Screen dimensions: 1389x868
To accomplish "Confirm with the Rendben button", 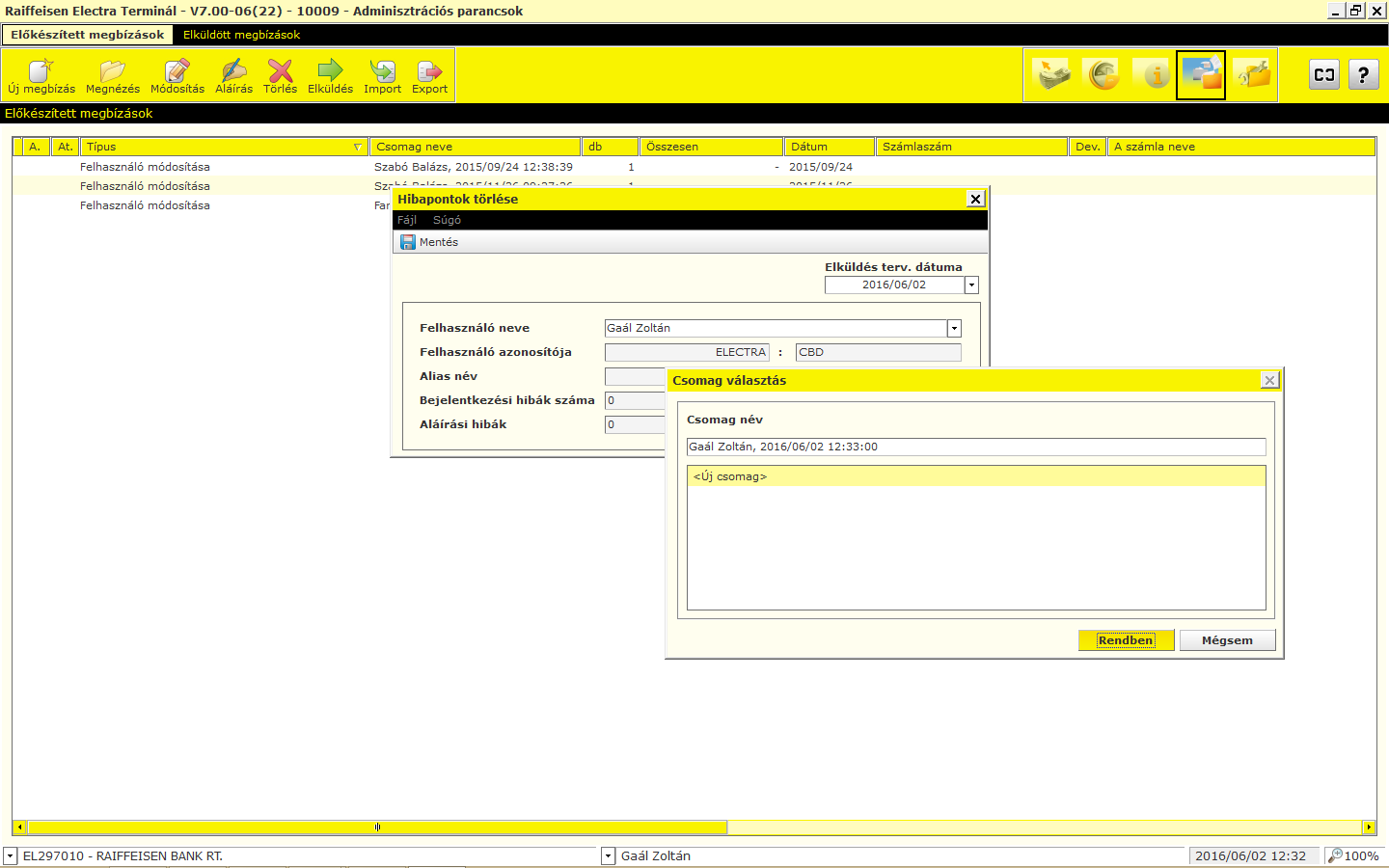I will [1126, 640].
